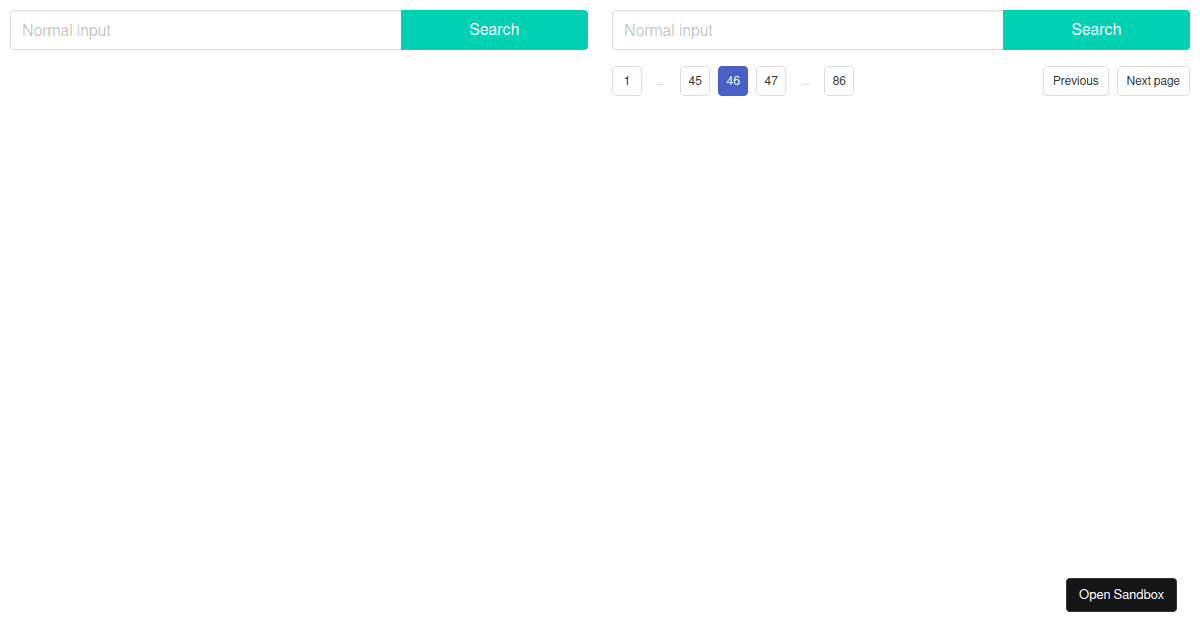Return to the first page of results

(627, 81)
